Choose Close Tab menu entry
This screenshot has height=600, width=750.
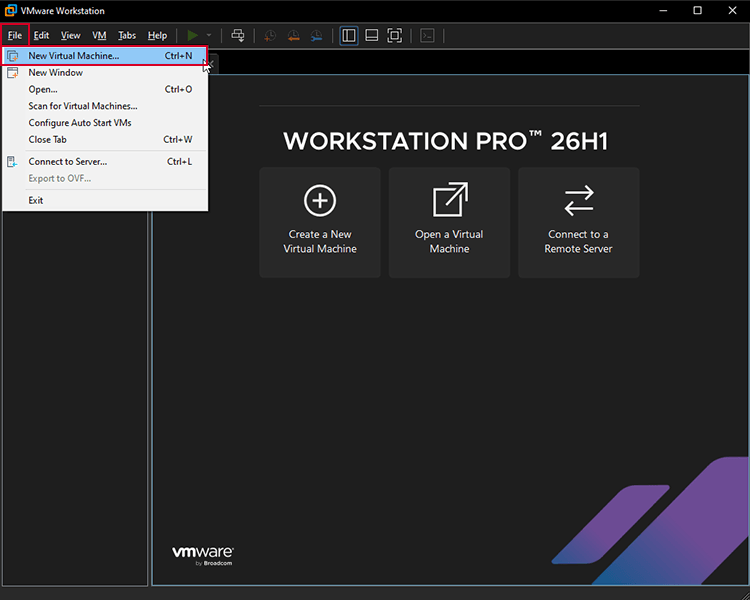click(x=105, y=140)
